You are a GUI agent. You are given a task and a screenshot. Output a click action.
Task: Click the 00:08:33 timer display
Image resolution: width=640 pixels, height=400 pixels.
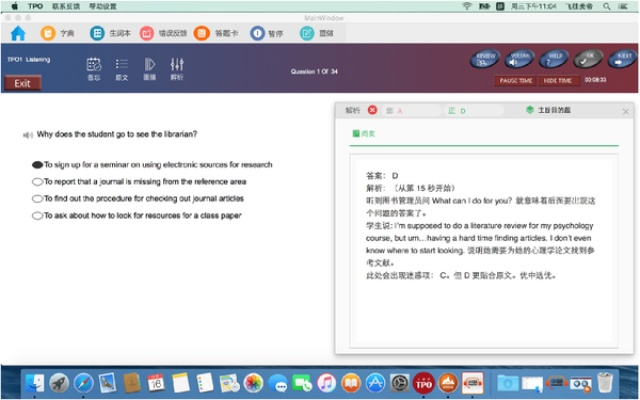[x=595, y=80]
